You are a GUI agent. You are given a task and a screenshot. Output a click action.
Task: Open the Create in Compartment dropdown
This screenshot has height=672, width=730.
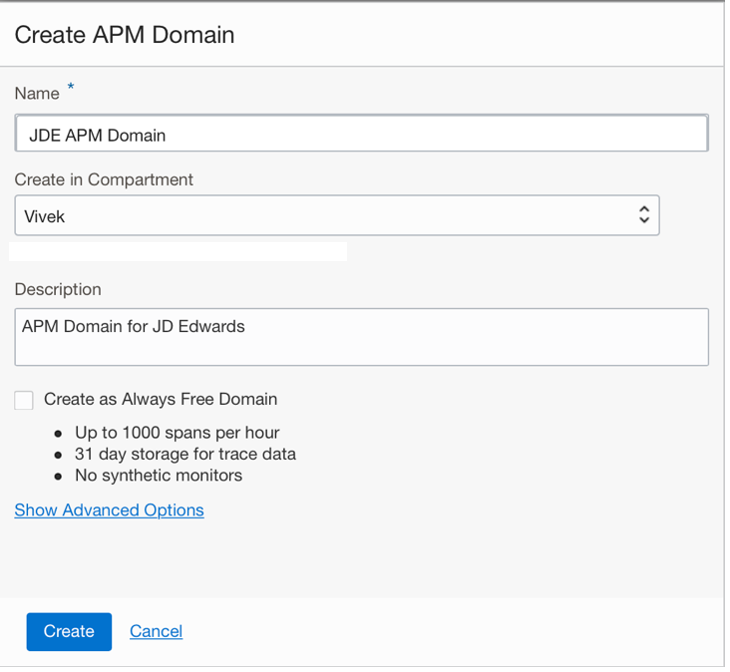click(x=336, y=215)
